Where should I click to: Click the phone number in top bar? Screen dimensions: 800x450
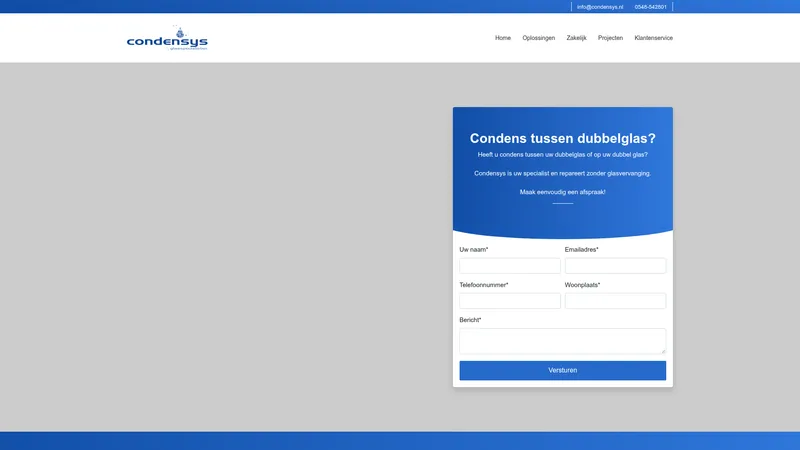tap(651, 7)
